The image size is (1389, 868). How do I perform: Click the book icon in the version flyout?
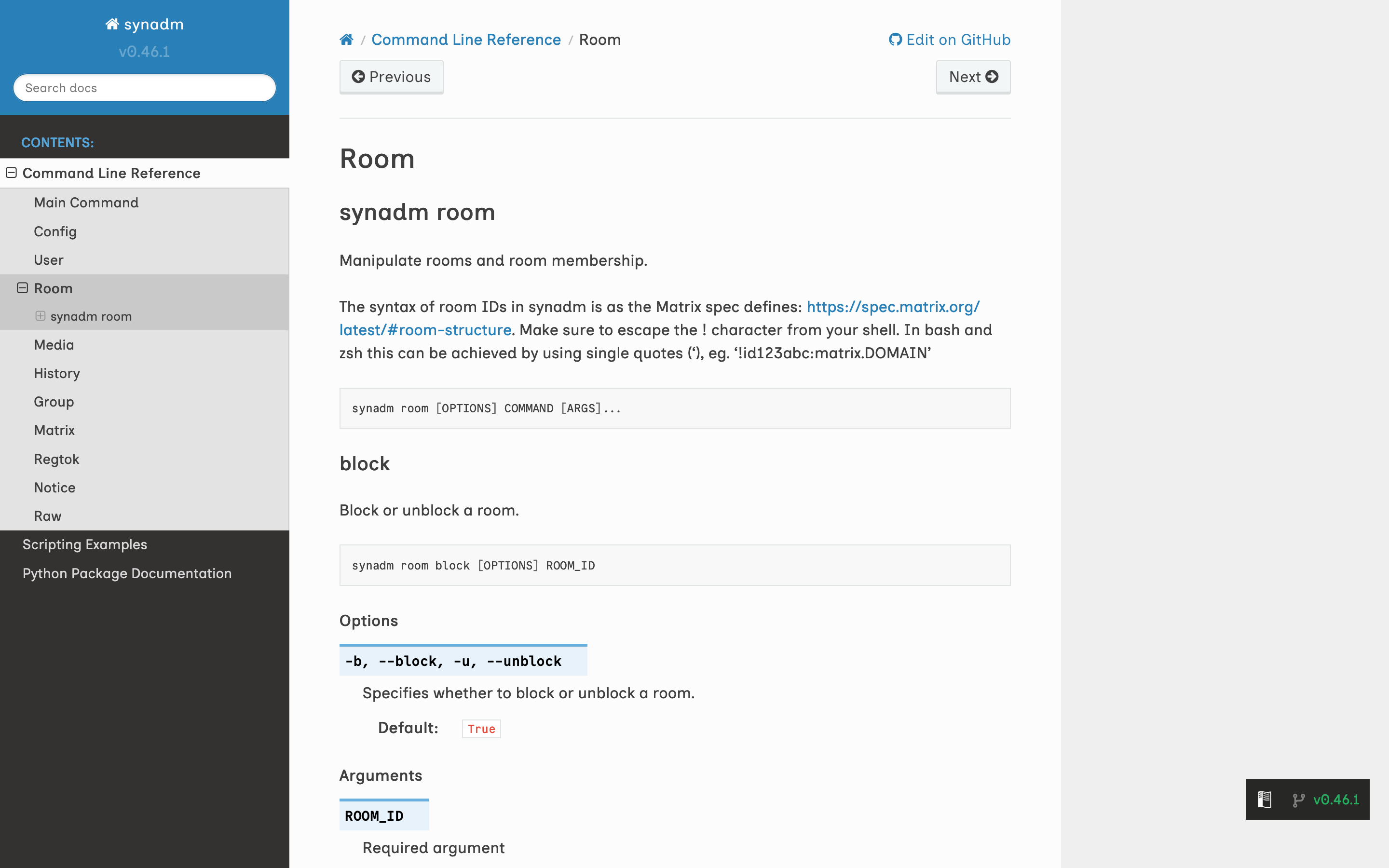pos(1265,799)
